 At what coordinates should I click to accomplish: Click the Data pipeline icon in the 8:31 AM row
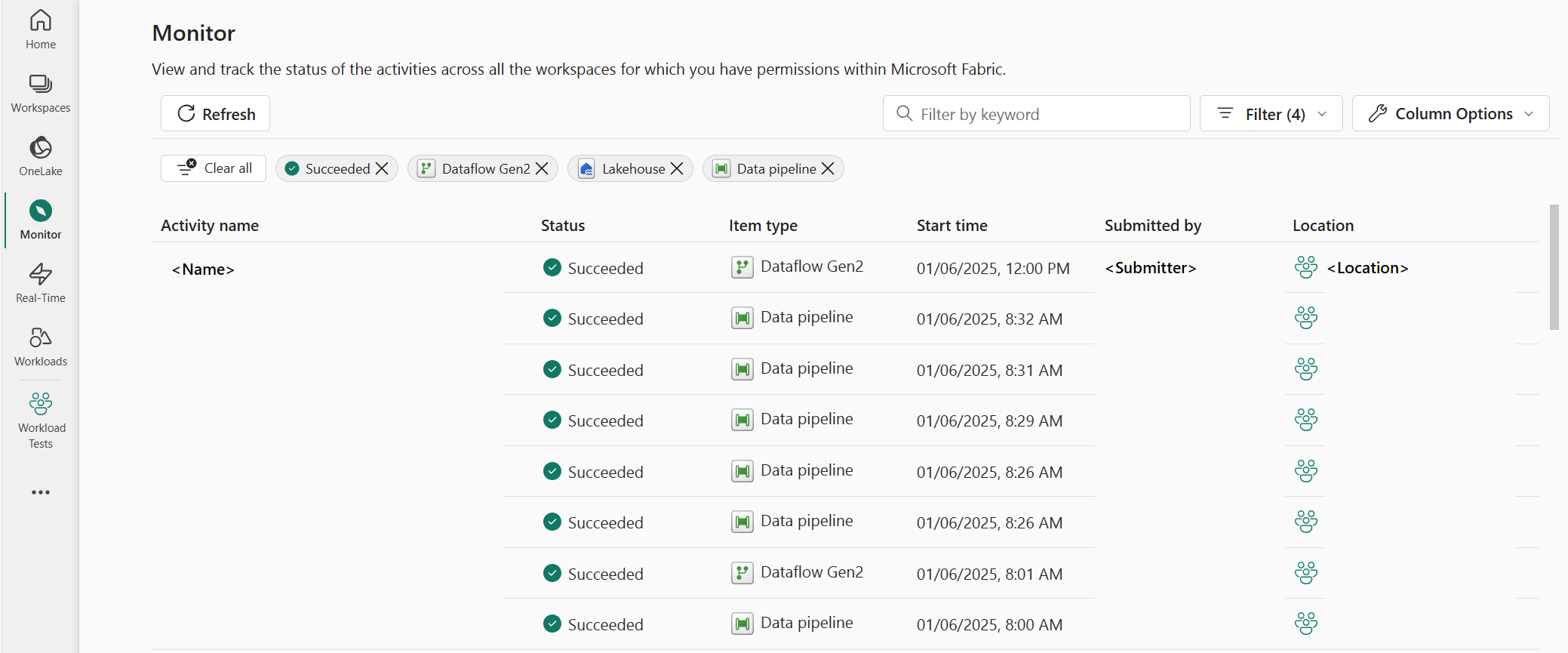point(742,369)
